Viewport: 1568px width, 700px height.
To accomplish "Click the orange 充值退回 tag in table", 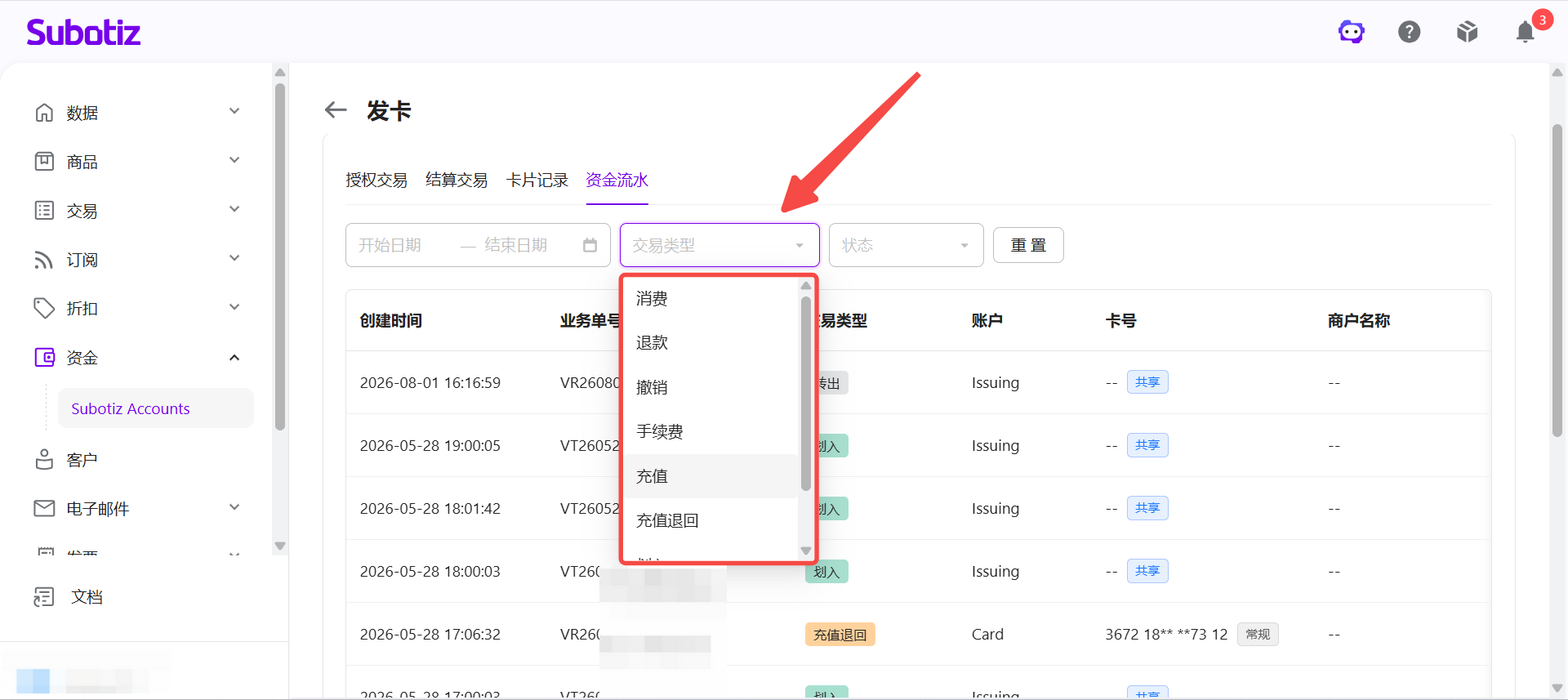I will click(840, 635).
